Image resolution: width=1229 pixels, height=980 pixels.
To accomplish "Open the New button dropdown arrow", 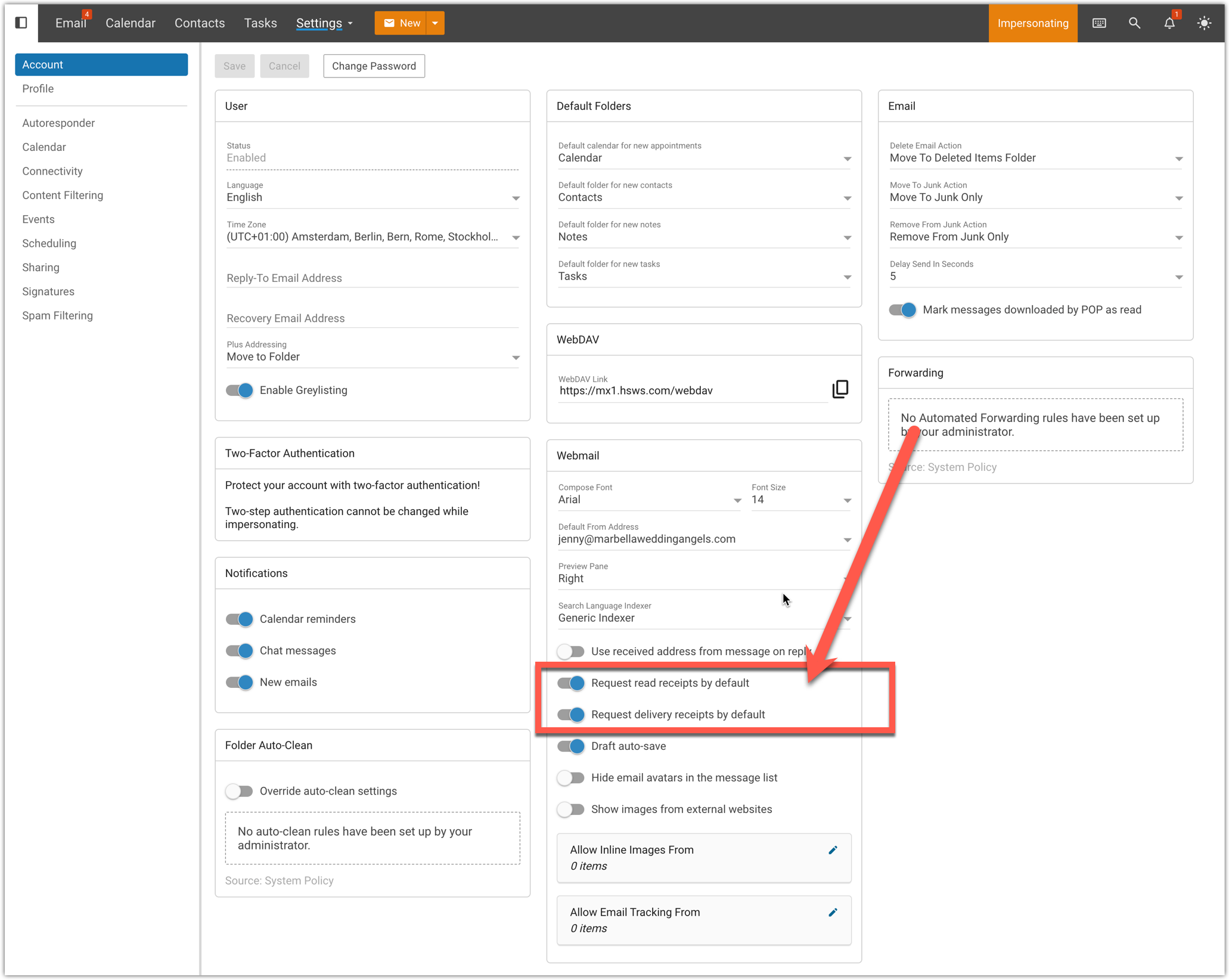I will [435, 23].
